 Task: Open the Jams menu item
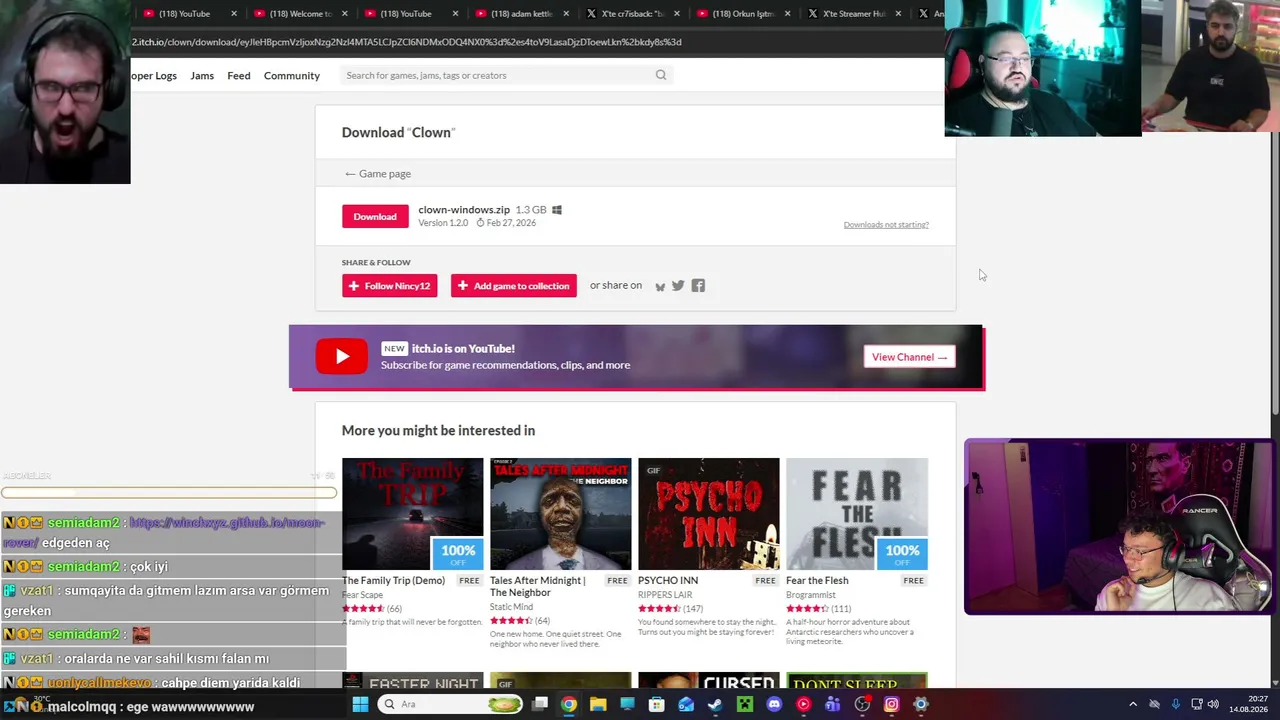click(x=202, y=75)
